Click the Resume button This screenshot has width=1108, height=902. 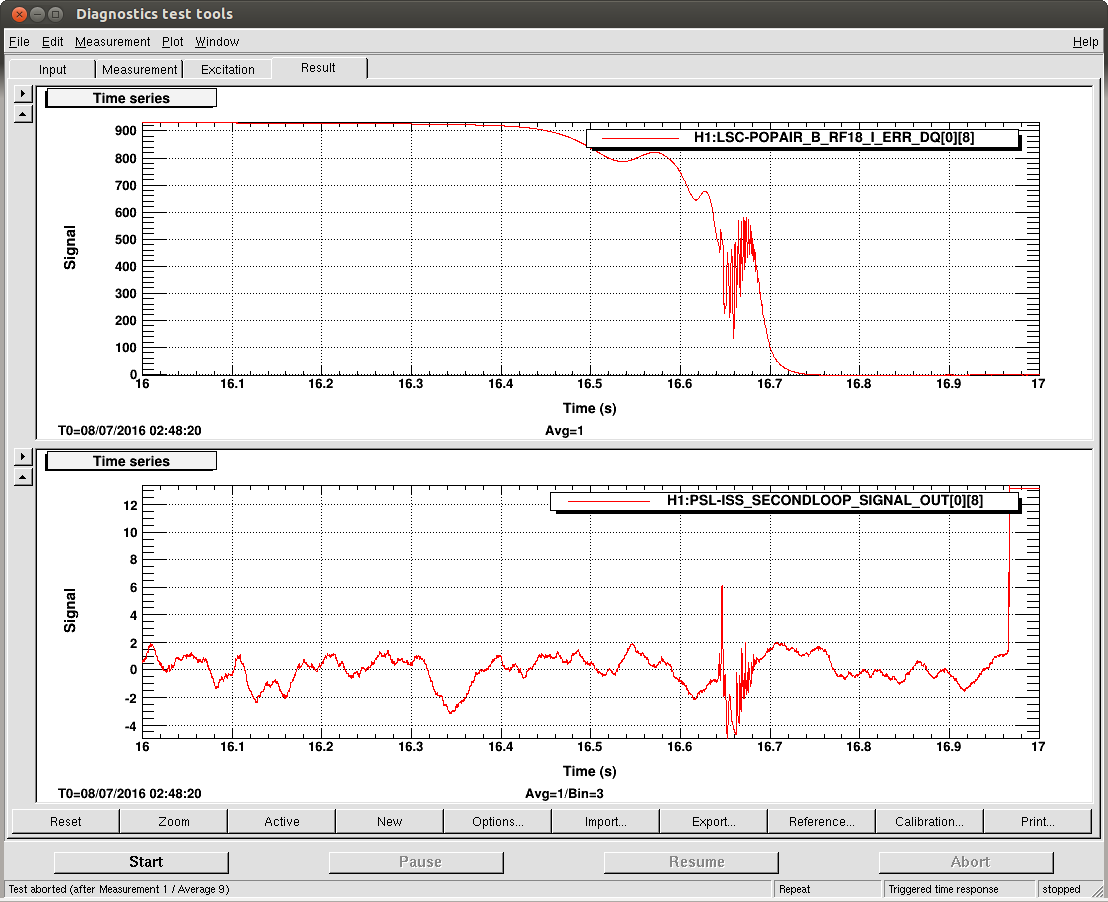[691, 862]
